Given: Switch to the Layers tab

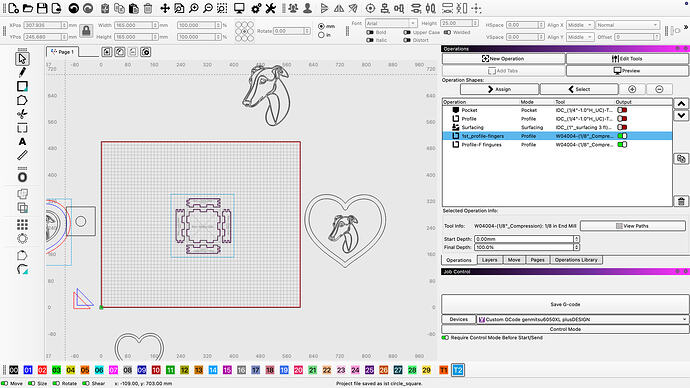Looking at the screenshot, I should [x=489, y=260].
